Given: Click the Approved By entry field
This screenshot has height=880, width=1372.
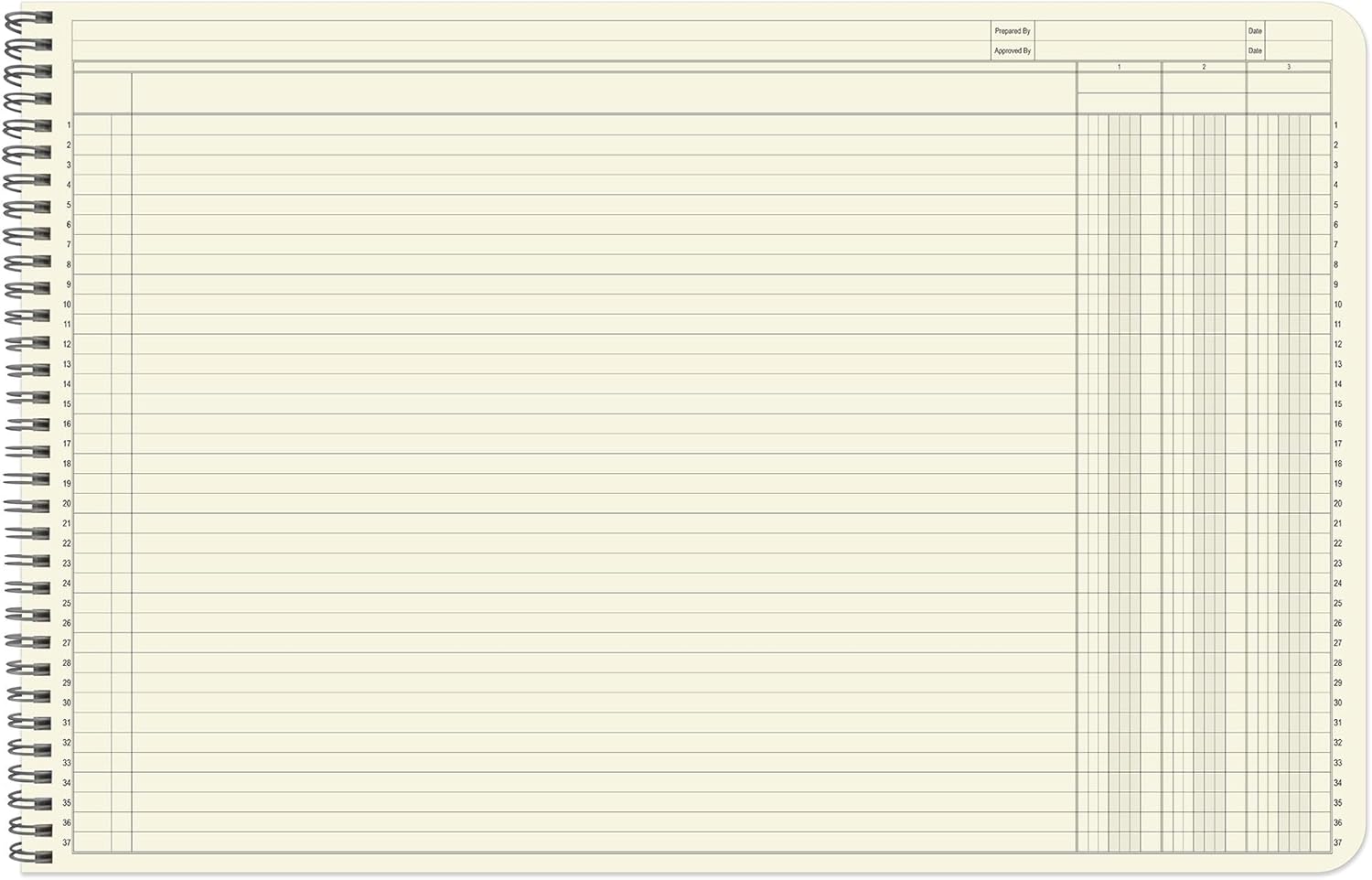Looking at the screenshot, I should click(1139, 51).
